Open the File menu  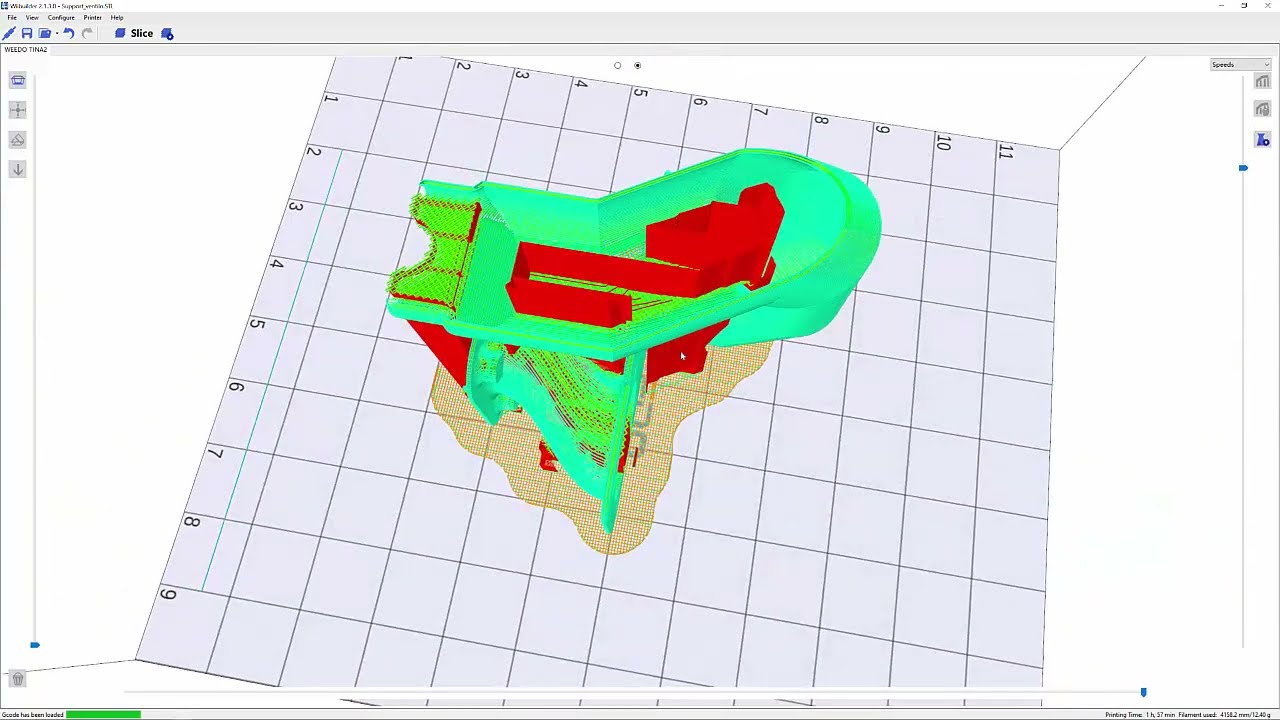(12, 17)
